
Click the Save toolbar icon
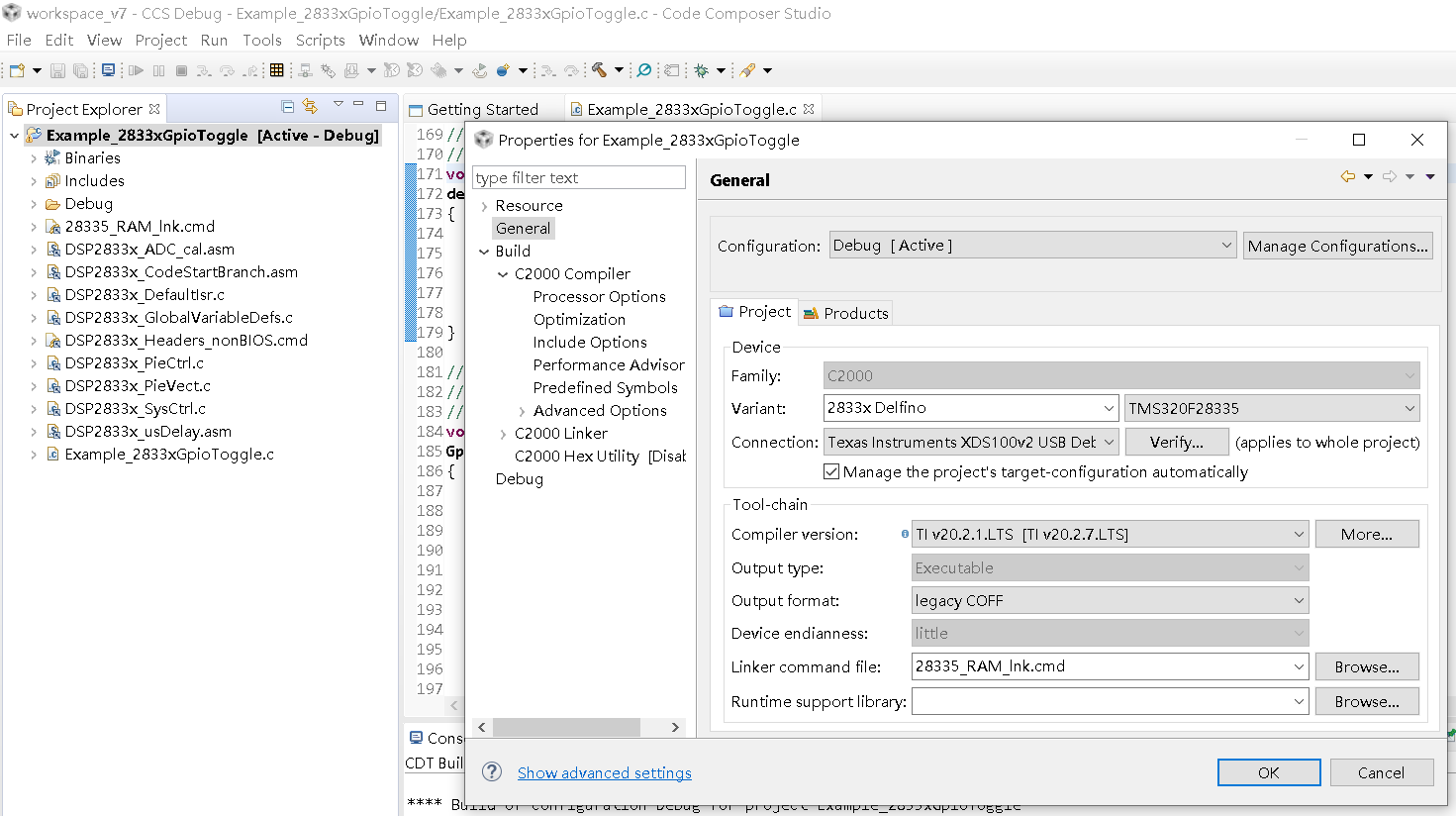(57, 70)
